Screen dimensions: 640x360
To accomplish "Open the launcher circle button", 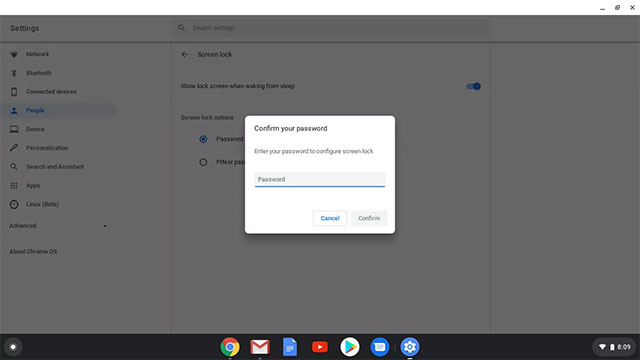I will coord(13,347).
